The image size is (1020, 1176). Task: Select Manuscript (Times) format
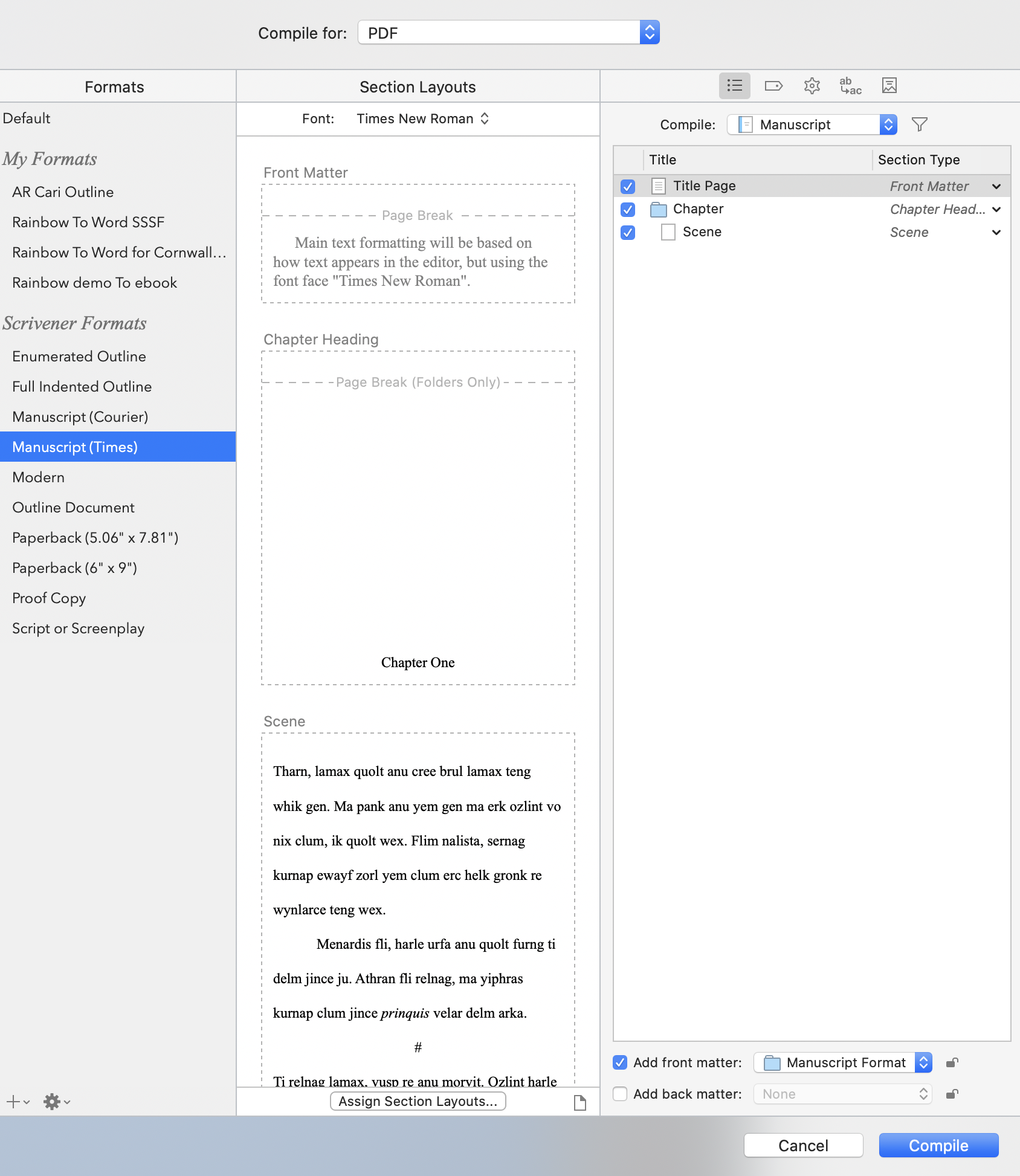(118, 447)
